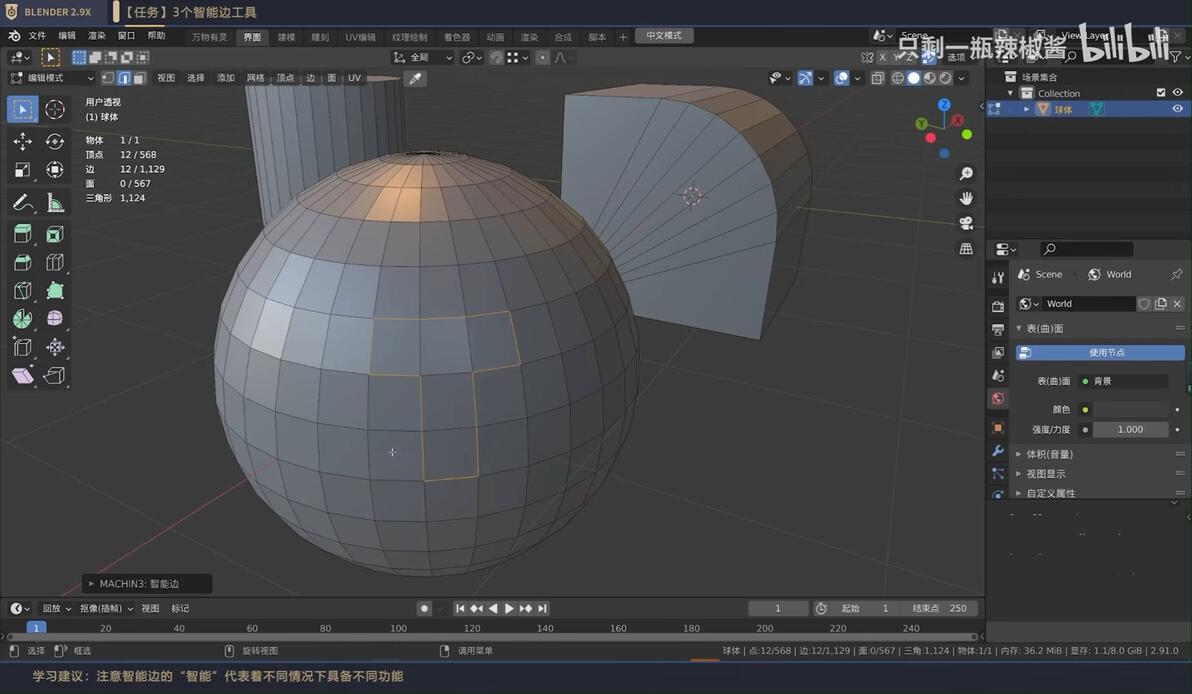1192x694 pixels.
Task: Switch to the 建模 workspace tab
Action: pos(286,36)
